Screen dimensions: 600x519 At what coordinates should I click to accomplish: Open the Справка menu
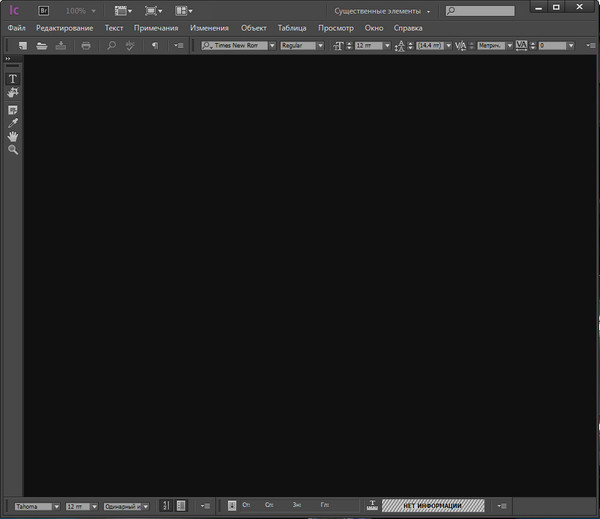click(x=407, y=28)
